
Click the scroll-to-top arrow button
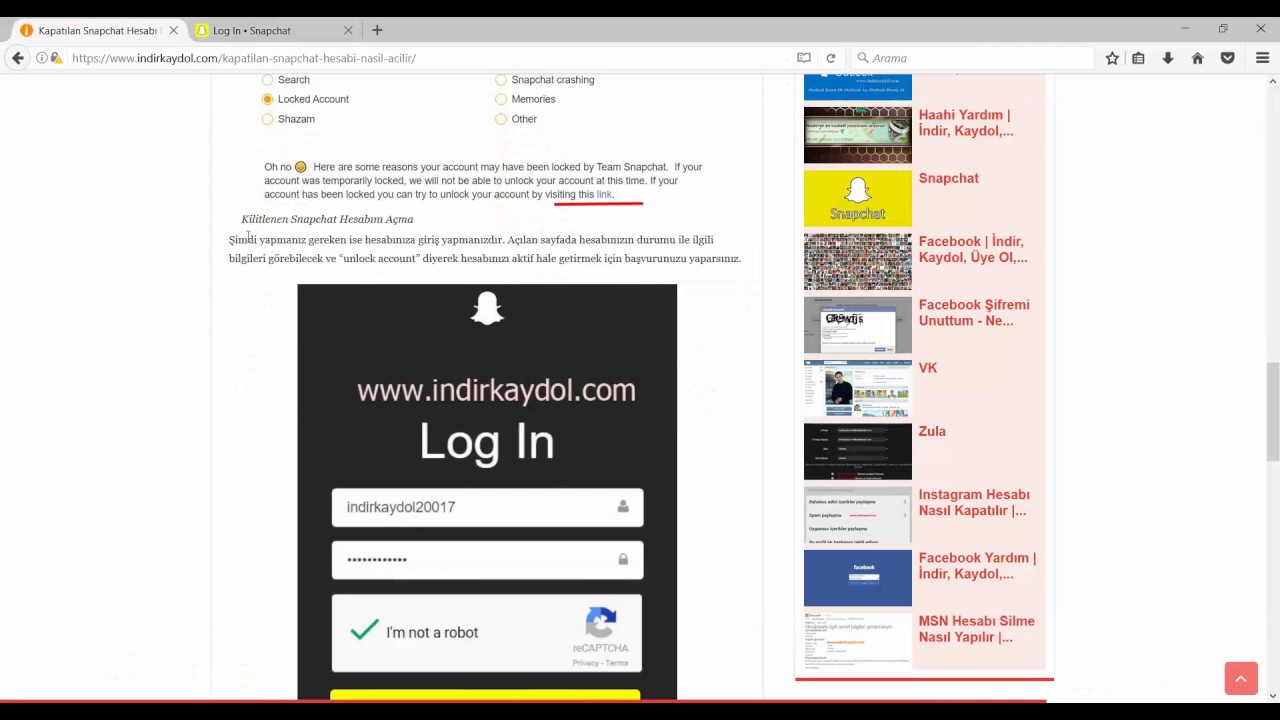tap(1241, 678)
